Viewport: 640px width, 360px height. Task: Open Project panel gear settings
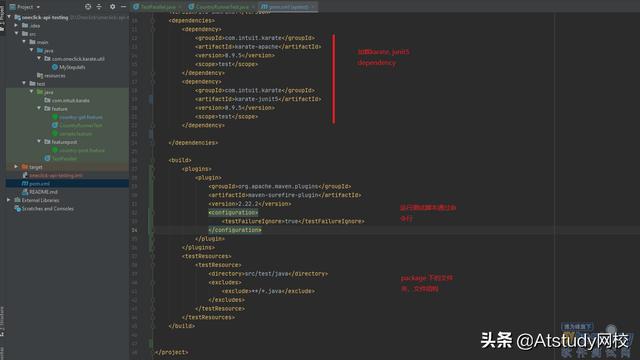113,7
